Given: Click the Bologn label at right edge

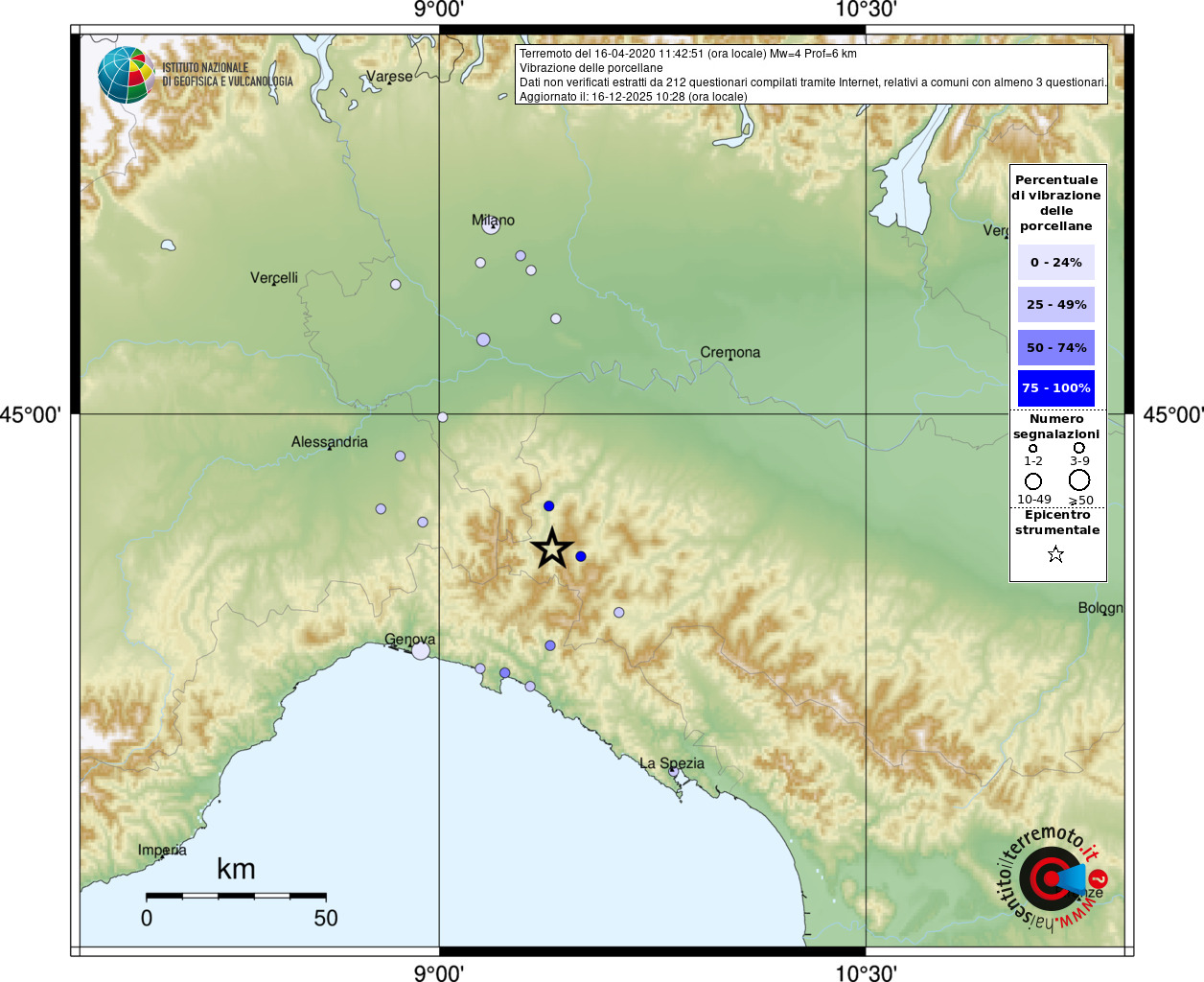Looking at the screenshot, I should click(1100, 608).
